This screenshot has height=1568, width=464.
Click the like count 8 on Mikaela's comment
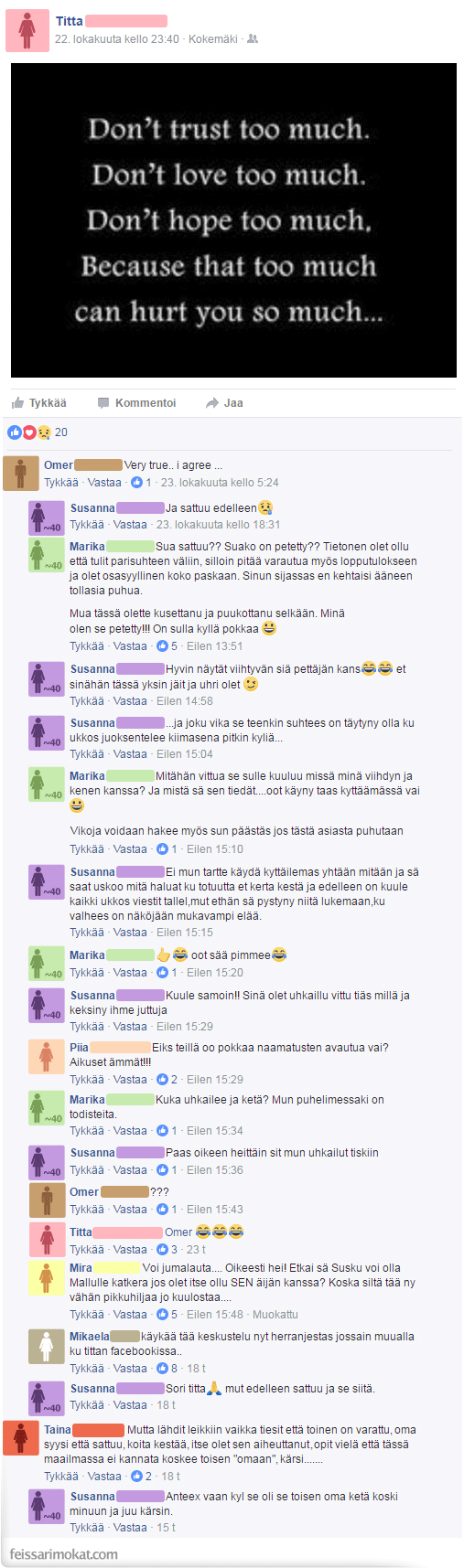pyautogui.click(x=167, y=1369)
